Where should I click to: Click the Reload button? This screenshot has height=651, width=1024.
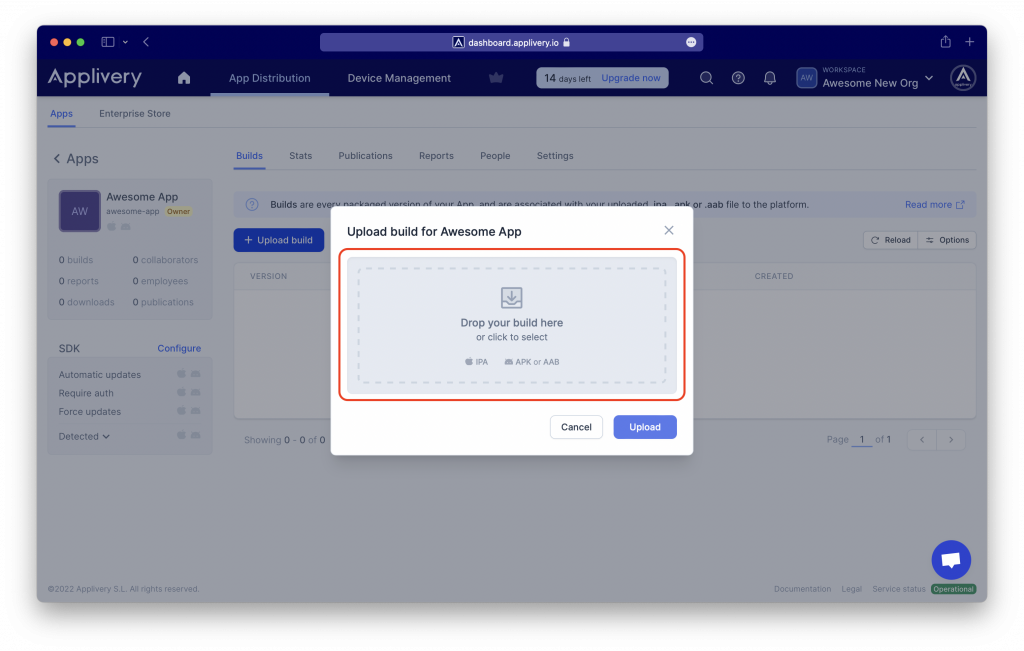891,240
